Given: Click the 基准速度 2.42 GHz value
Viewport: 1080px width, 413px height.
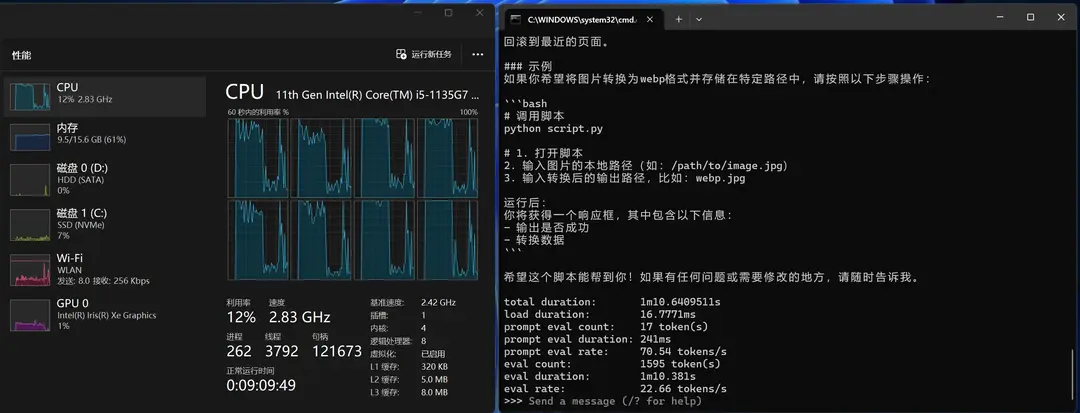Looking at the screenshot, I should click(x=439, y=303).
